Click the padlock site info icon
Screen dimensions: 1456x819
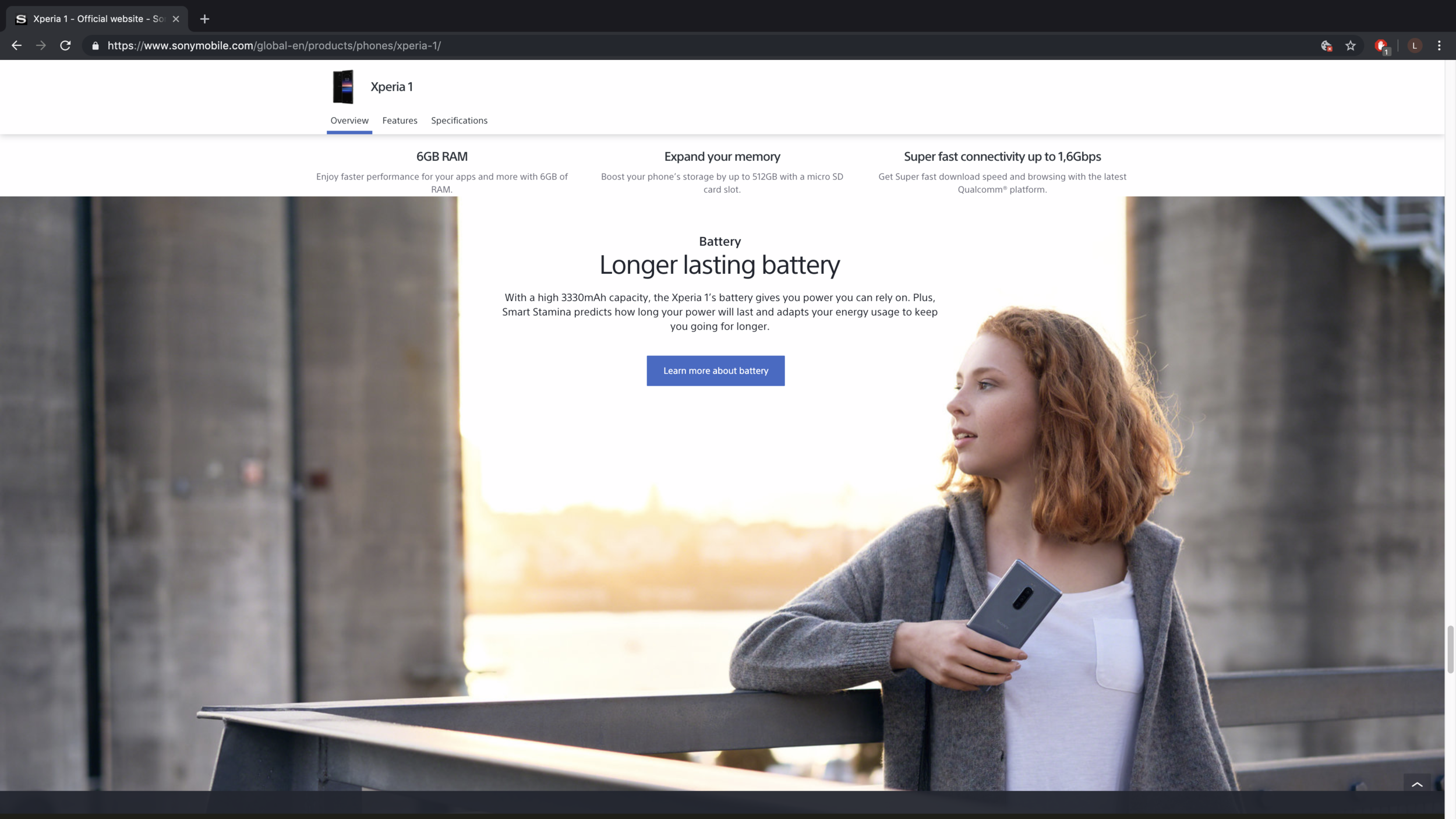tap(96, 45)
